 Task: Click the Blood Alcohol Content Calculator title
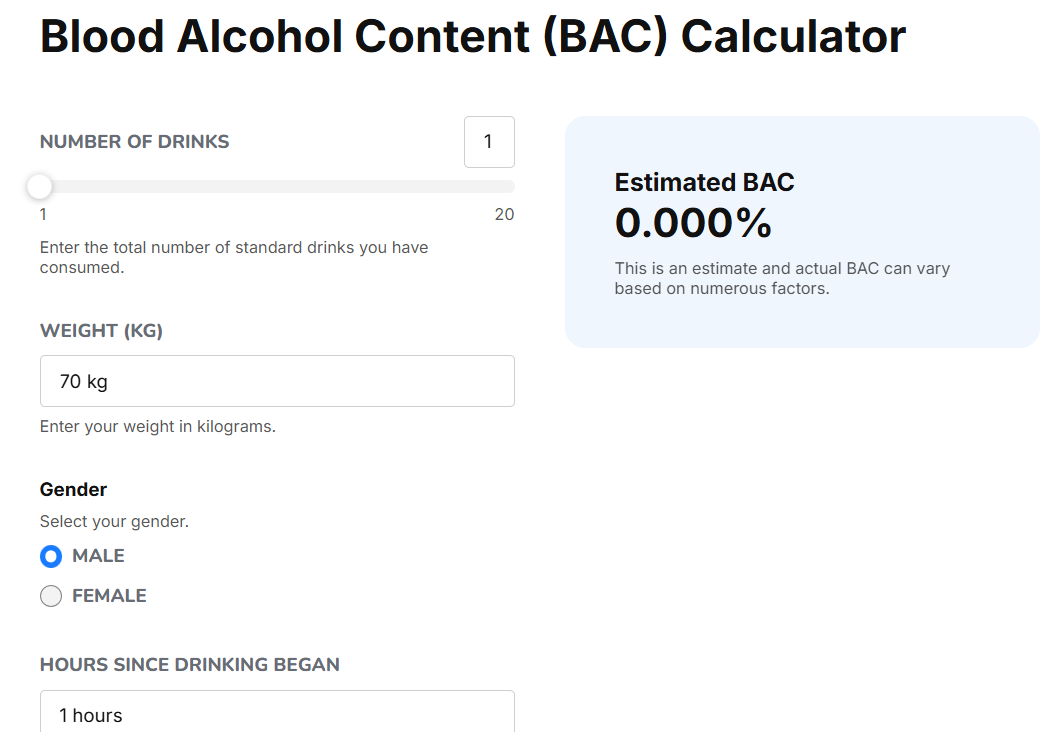pyautogui.click(x=472, y=36)
